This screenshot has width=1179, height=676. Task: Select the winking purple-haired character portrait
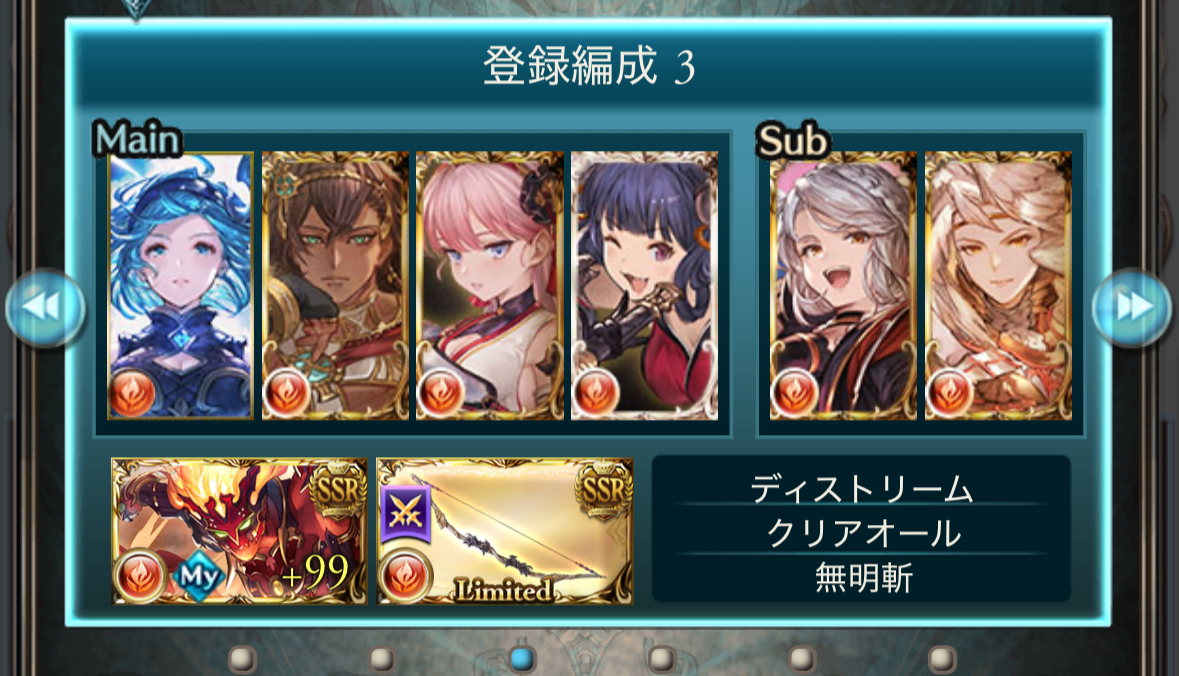point(644,286)
